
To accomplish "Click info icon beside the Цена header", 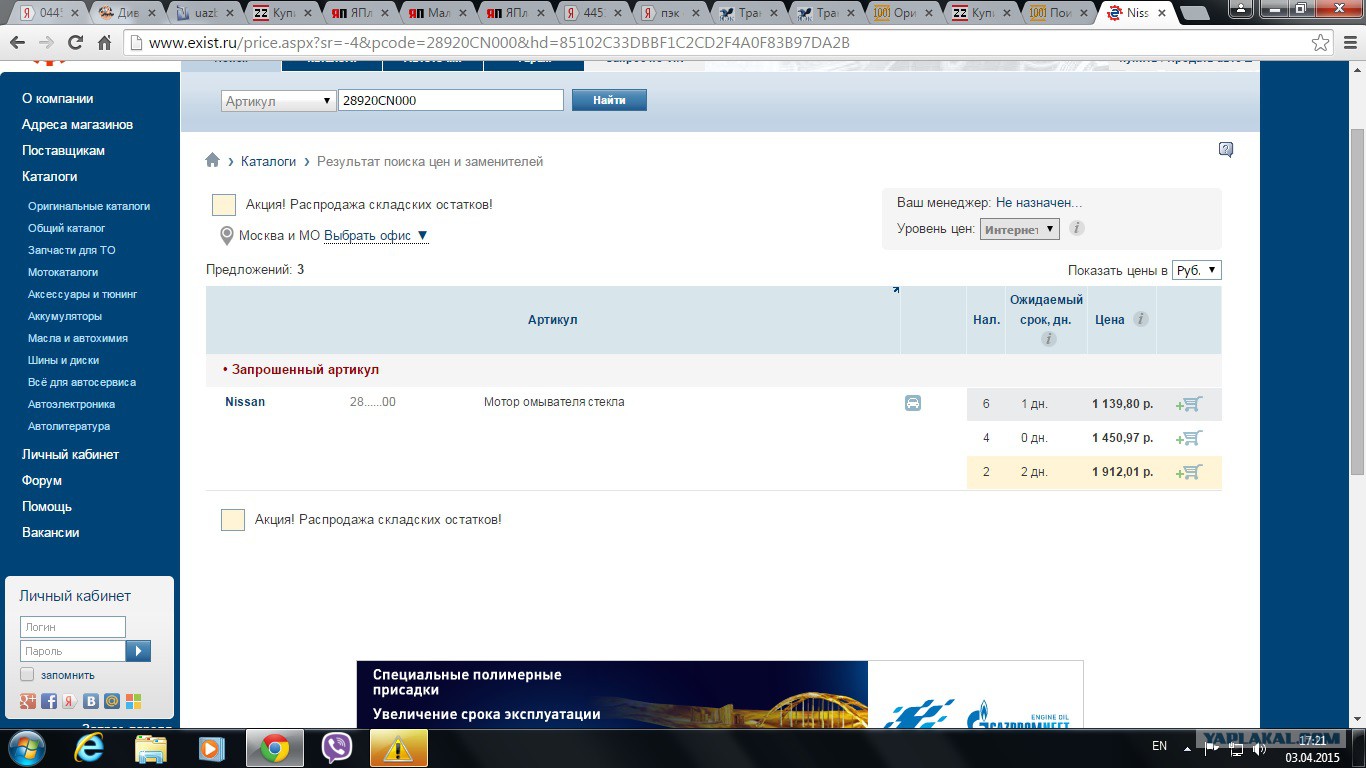I will [1141, 319].
